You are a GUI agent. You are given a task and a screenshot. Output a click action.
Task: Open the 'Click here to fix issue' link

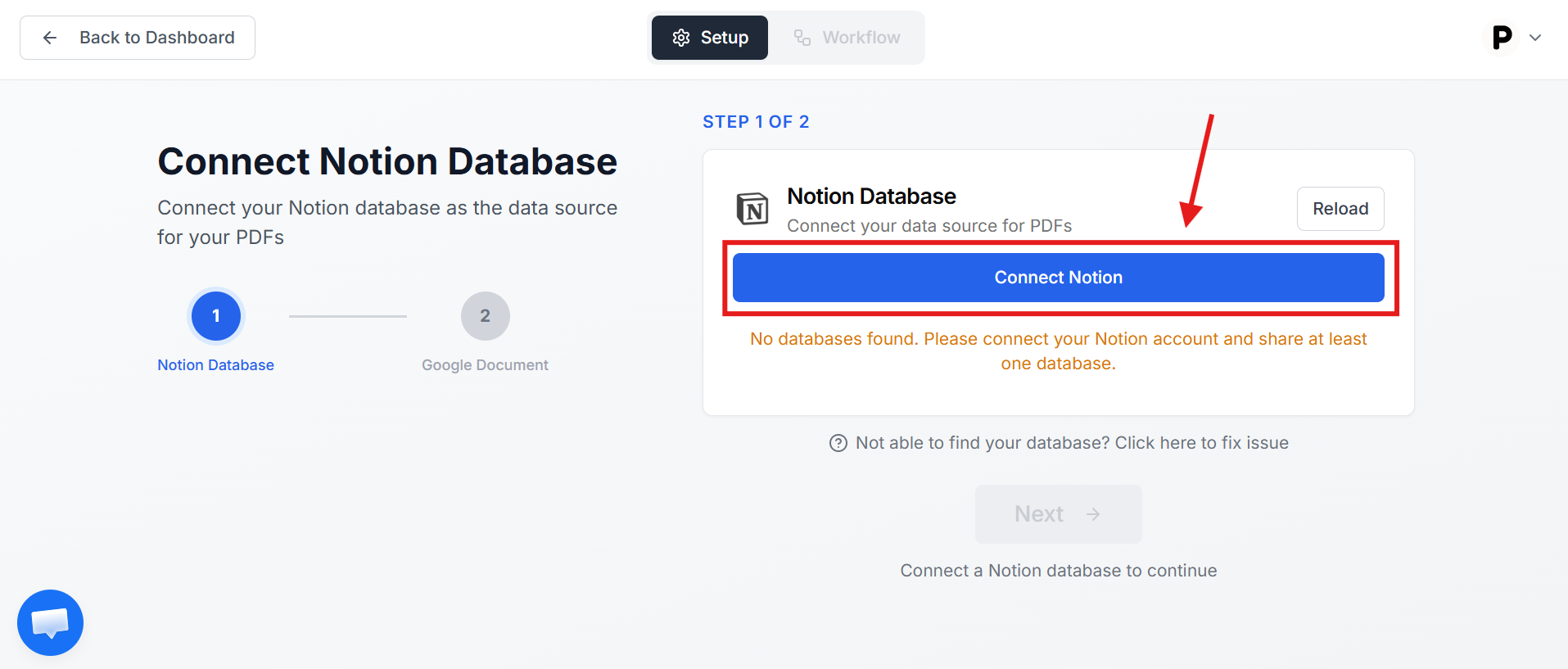click(x=1201, y=443)
